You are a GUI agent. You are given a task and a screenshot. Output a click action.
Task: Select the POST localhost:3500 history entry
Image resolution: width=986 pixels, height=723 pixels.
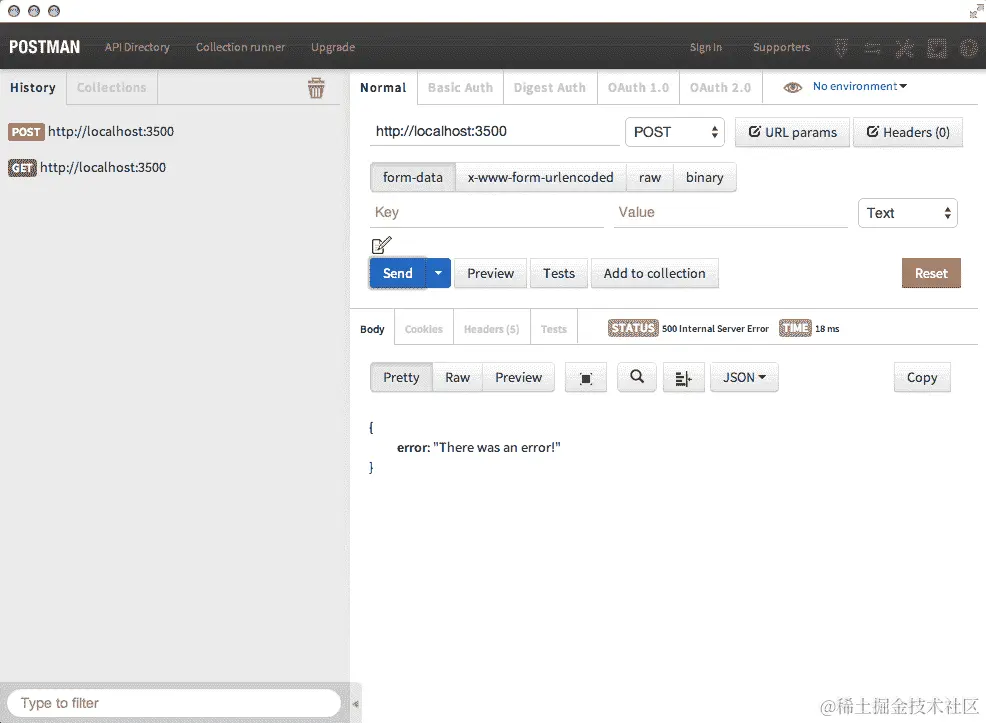click(91, 131)
